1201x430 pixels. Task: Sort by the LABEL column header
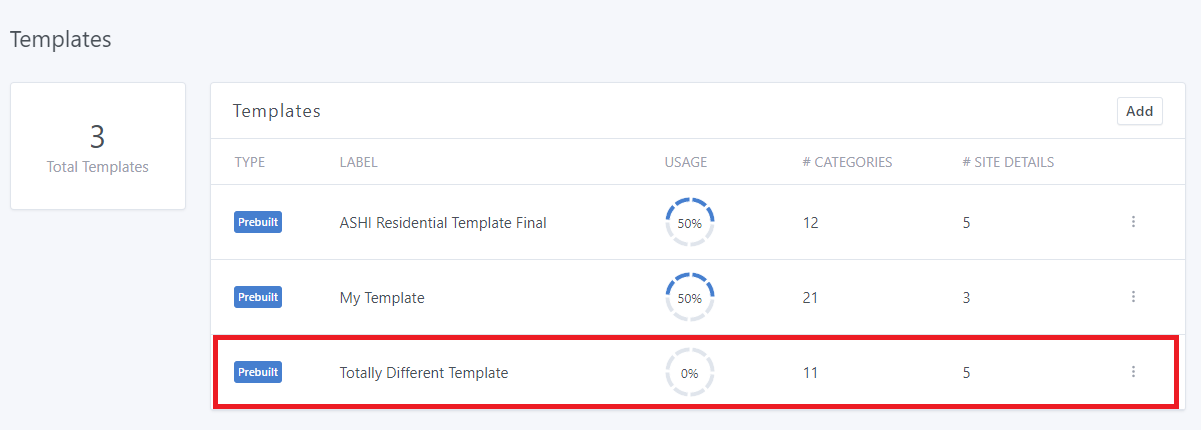pos(358,162)
